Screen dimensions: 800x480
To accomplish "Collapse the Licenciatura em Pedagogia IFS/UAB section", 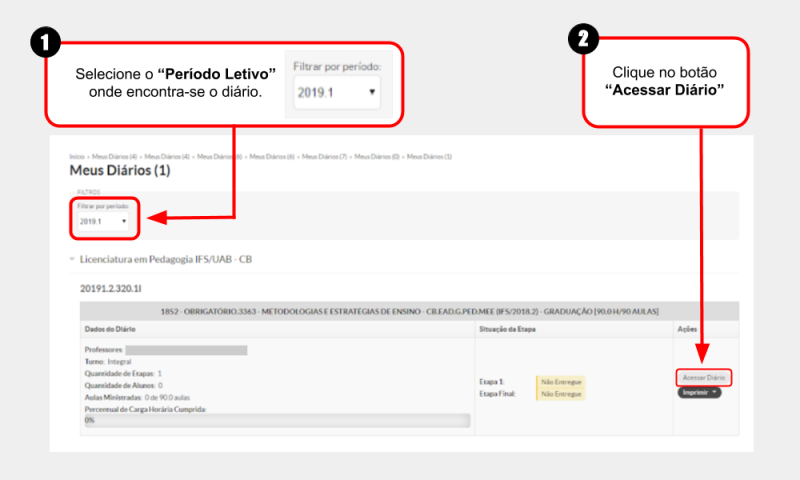I will (72, 259).
